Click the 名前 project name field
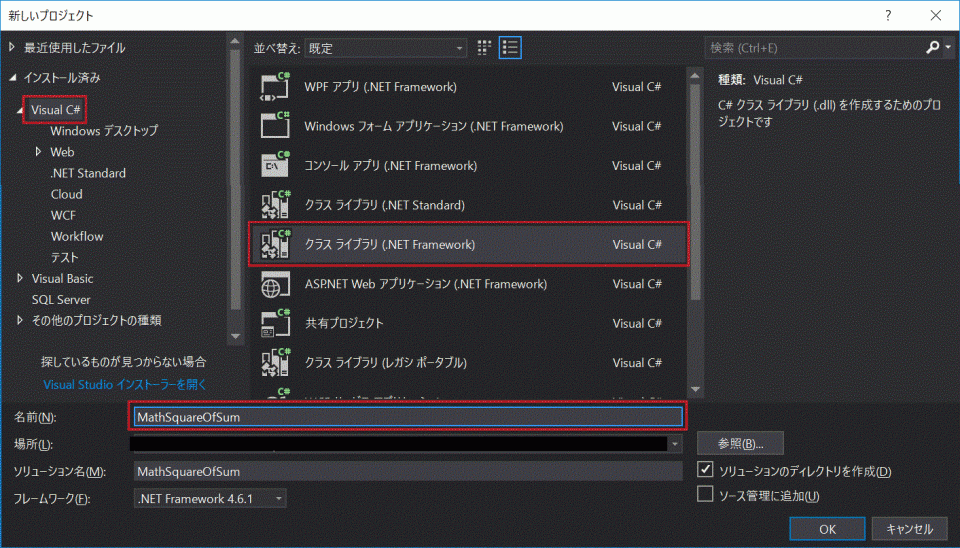 pos(408,417)
